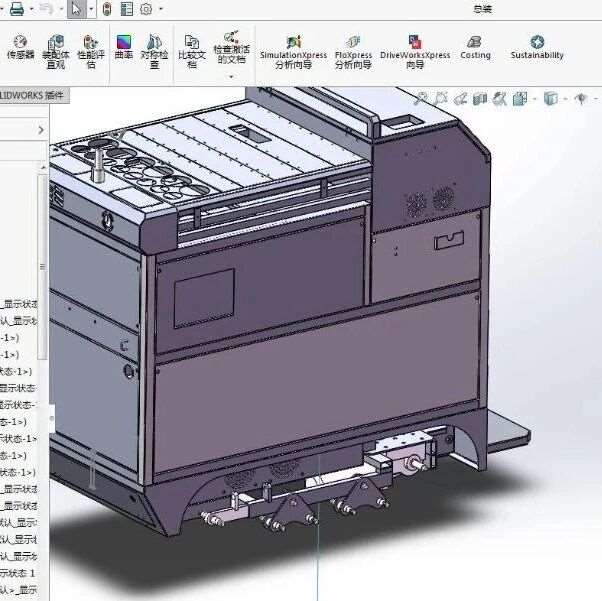Activate the Select cursor tool
This screenshot has width=602, height=601.
click(76, 9)
